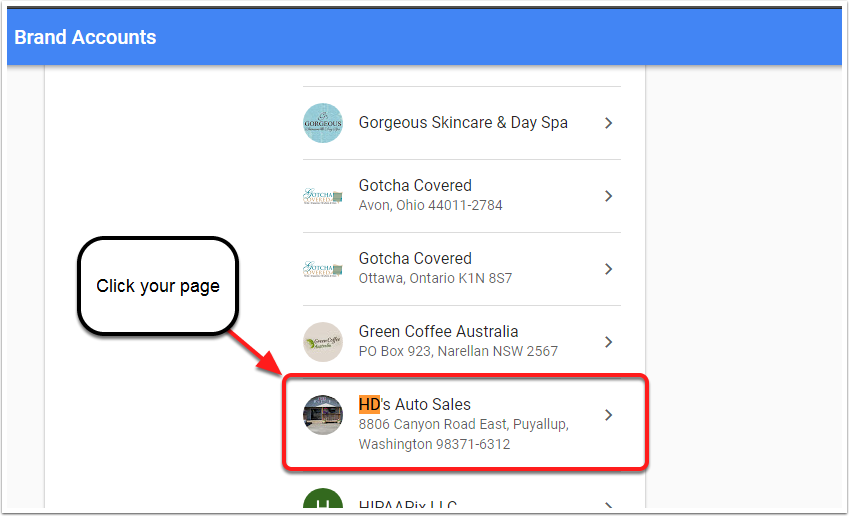Click address text Ottawa, Ontario K1N 8S7

(x=435, y=278)
